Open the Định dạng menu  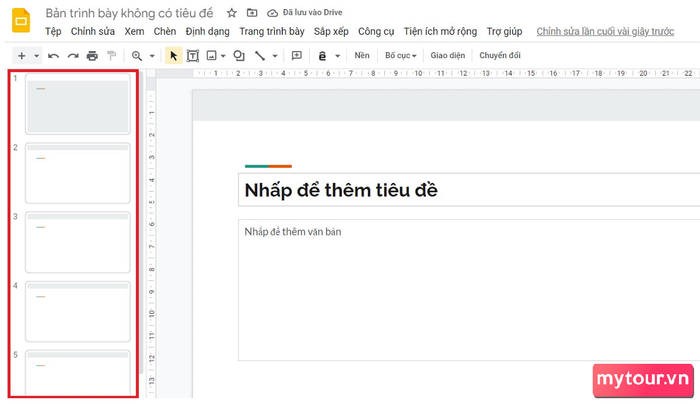(x=208, y=31)
